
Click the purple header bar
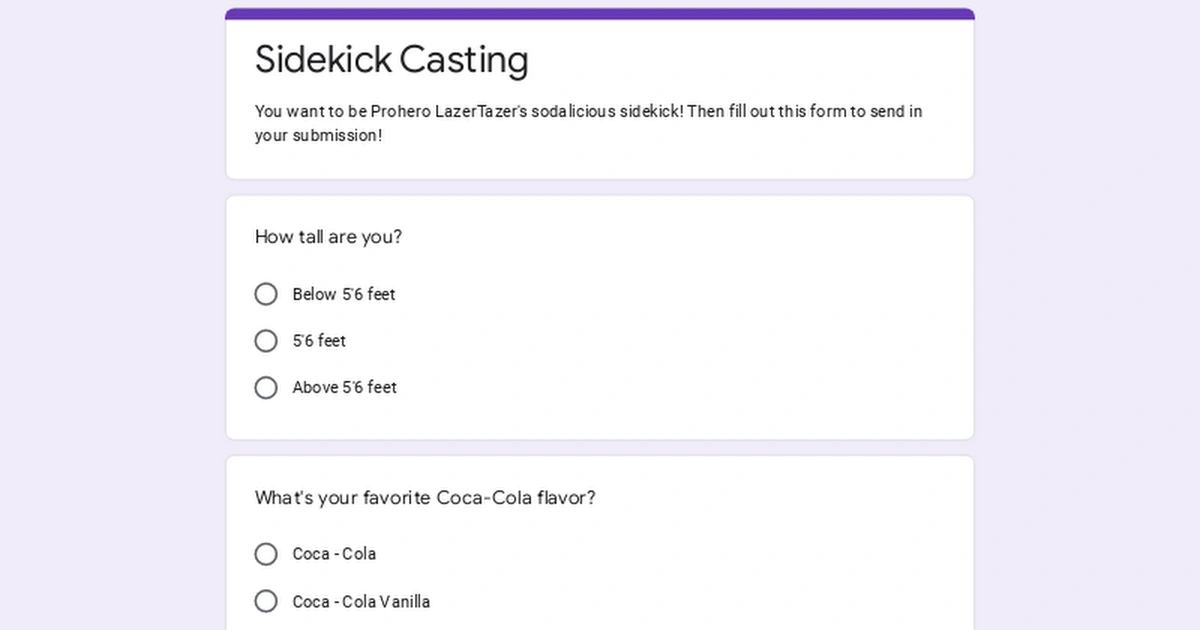coord(599,10)
